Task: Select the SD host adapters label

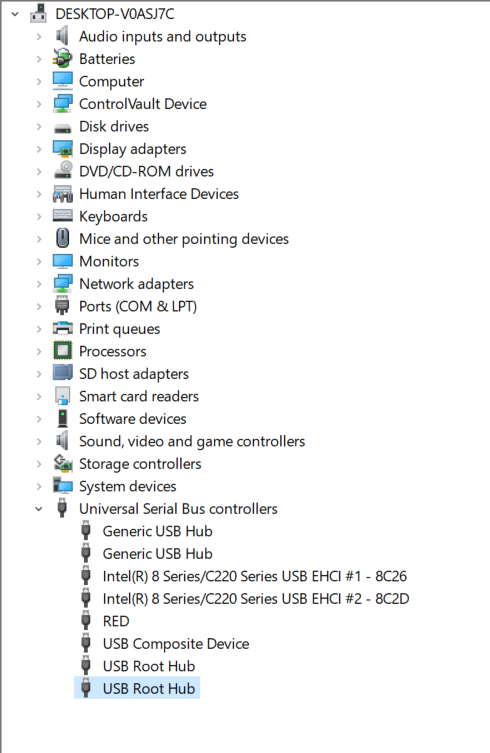Action: point(134,374)
